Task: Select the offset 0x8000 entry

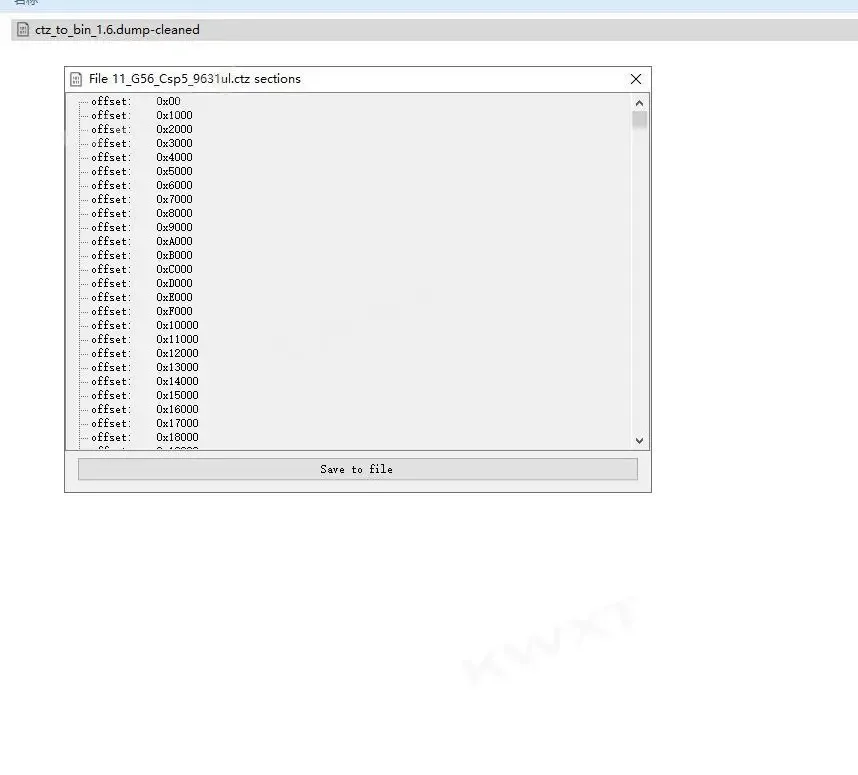Action: pos(142,213)
